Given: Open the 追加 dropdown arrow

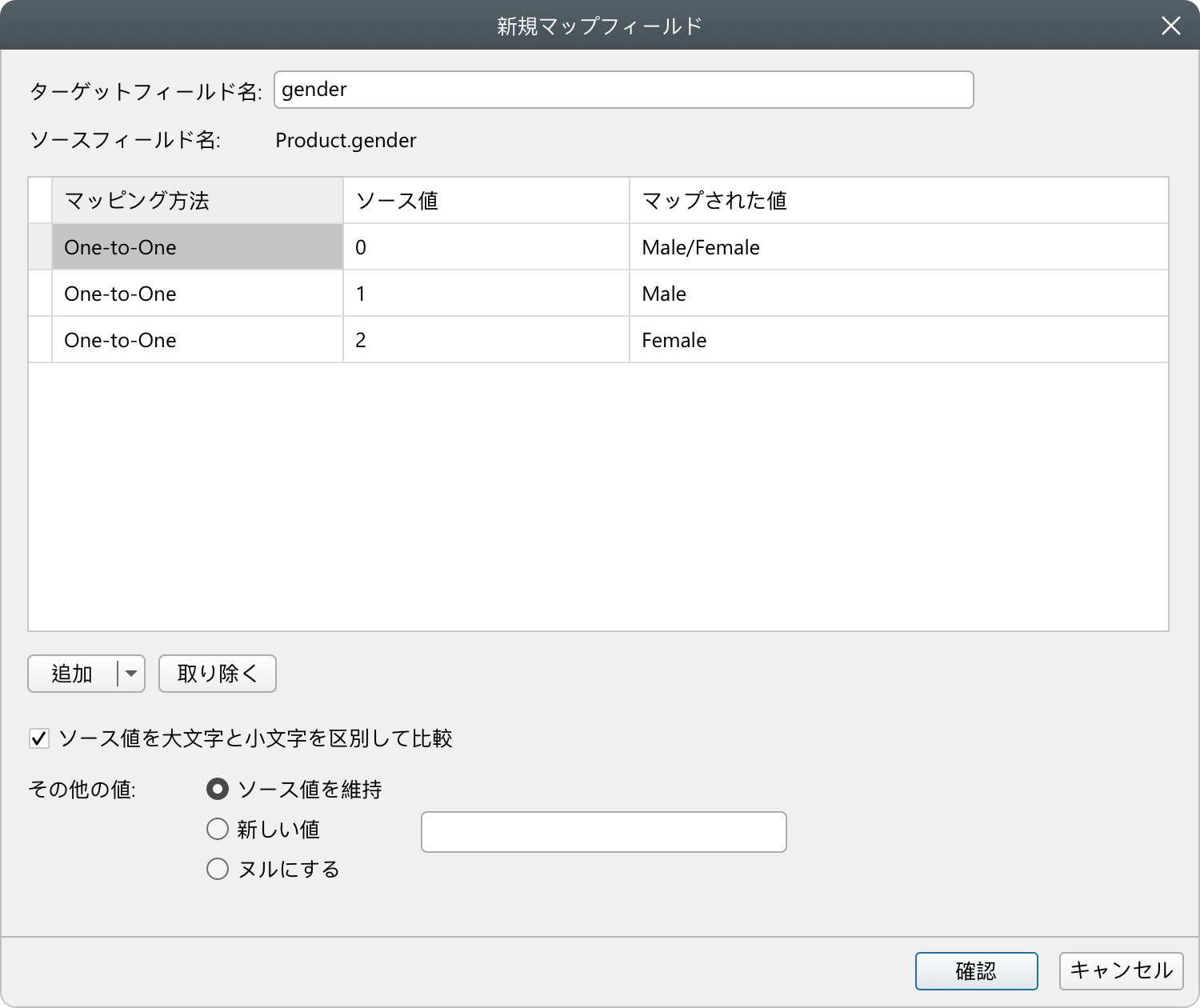Looking at the screenshot, I should pos(131,674).
